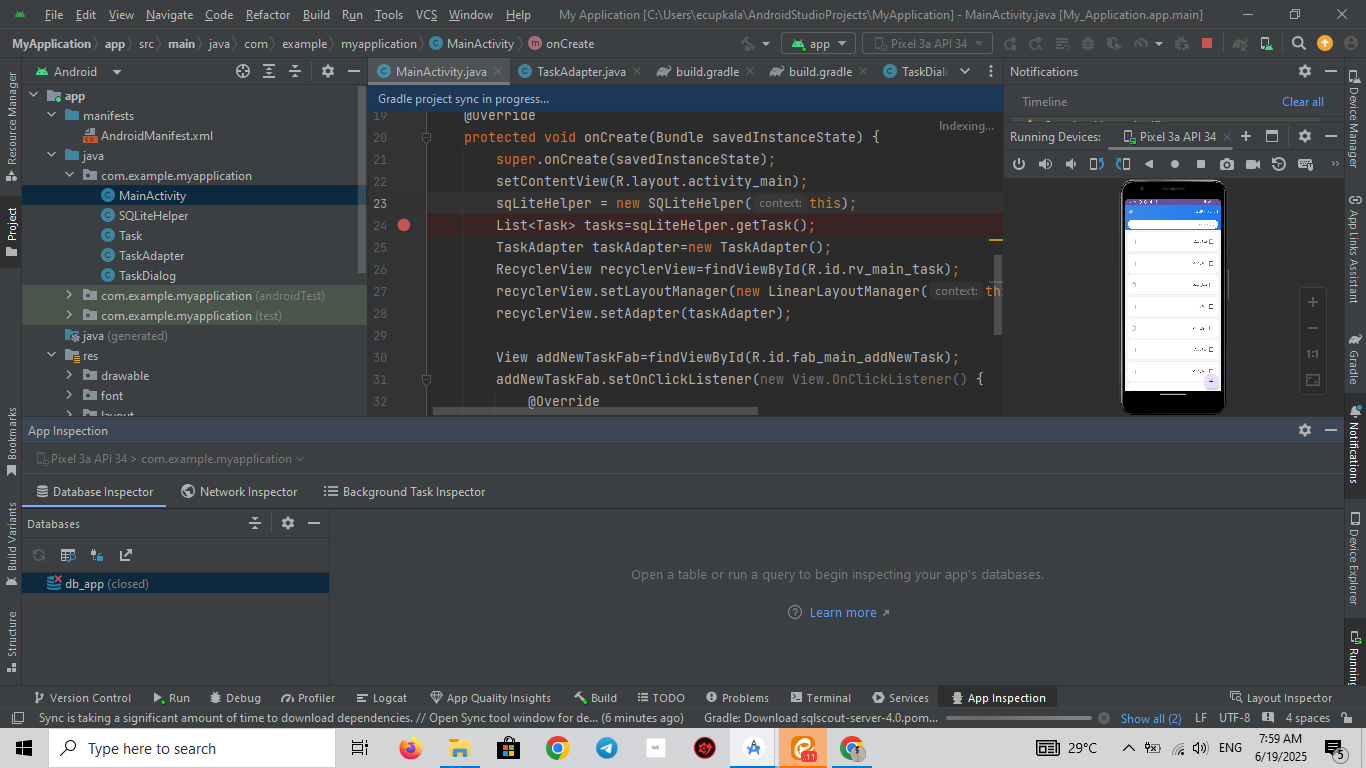Screen dimensions: 1366x768
Task: Click Learn more link
Action: click(842, 613)
